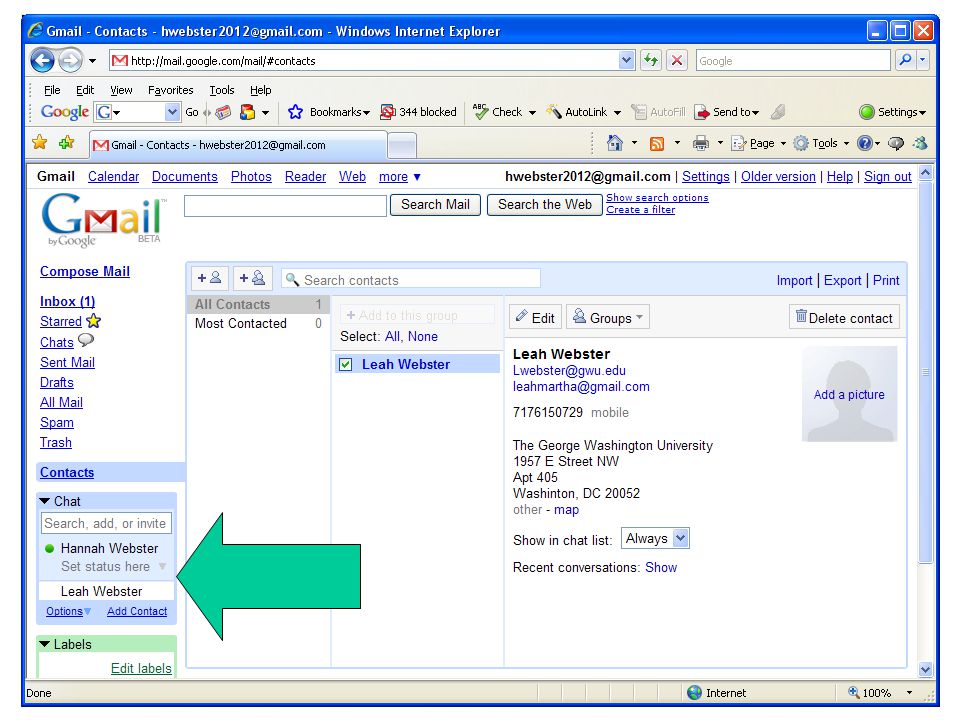Uncheck the Leah Webster contact checkbox
This screenshot has width=960, height=720.
click(x=346, y=365)
